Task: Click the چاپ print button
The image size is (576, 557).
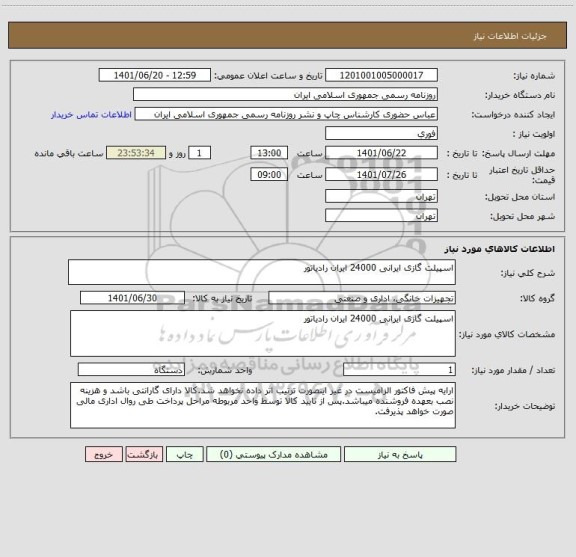Action: tap(184, 454)
